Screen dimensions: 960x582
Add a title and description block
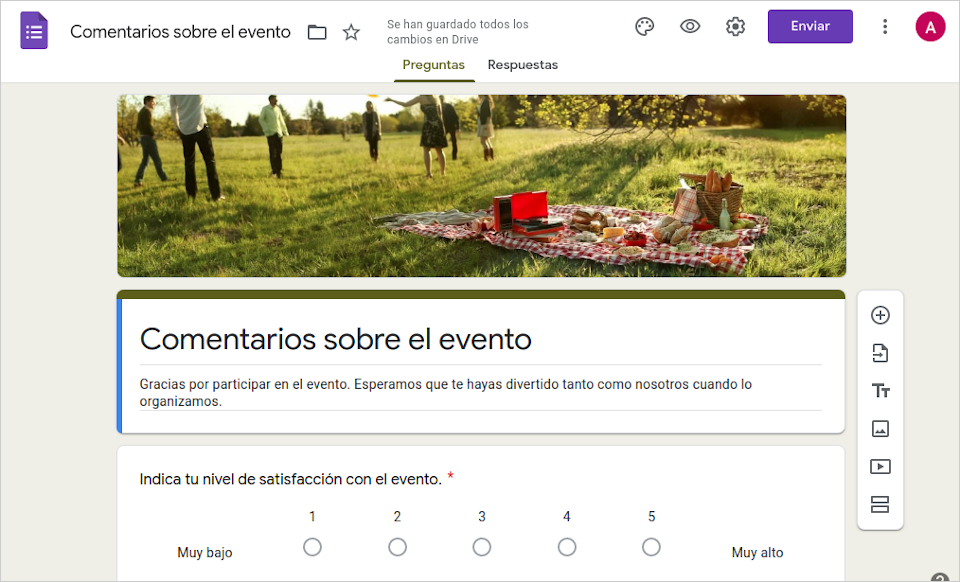pyautogui.click(x=880, y=390)
